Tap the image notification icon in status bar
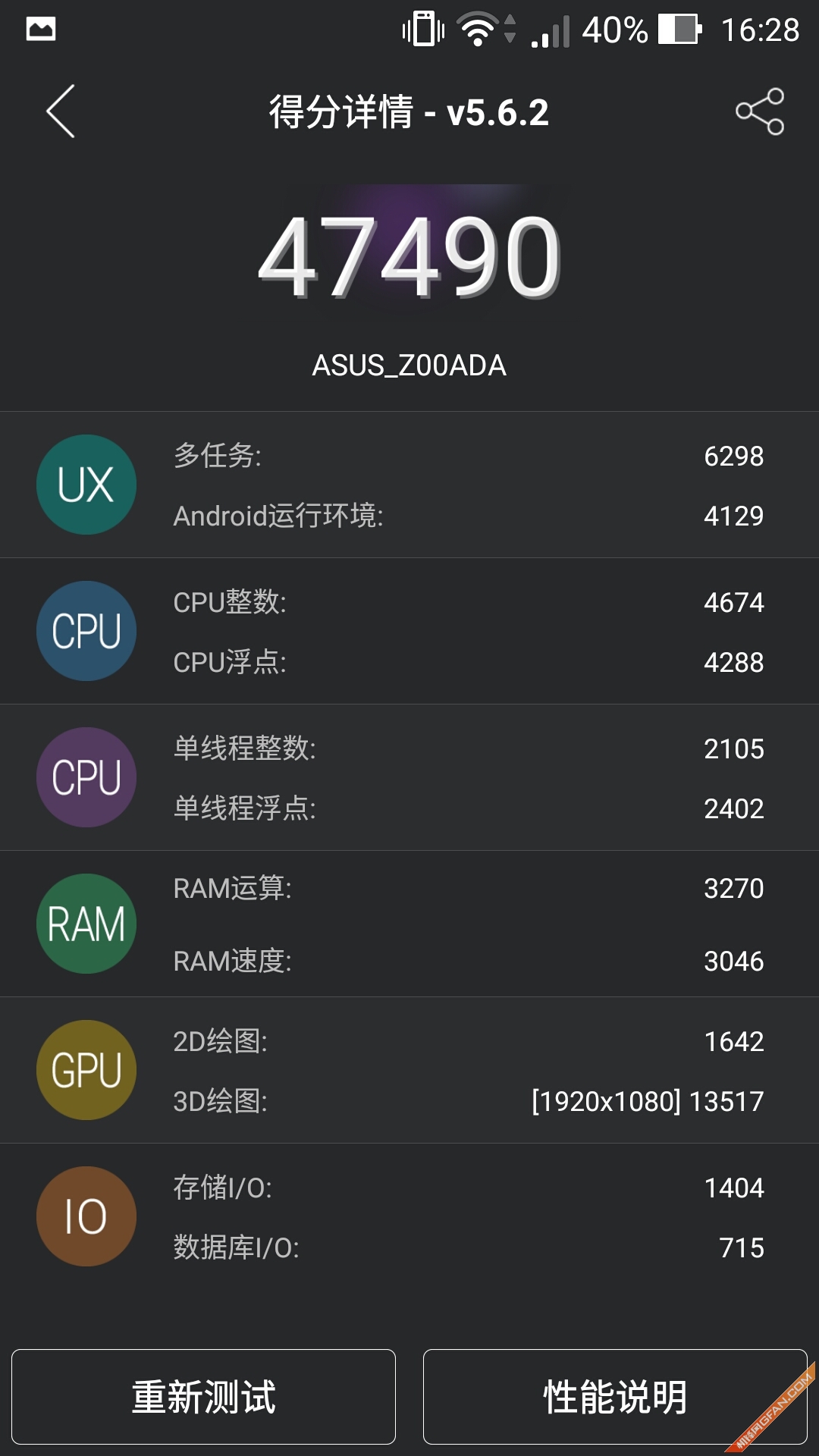This screenshot has width=819, height=1456. (41, 30)
